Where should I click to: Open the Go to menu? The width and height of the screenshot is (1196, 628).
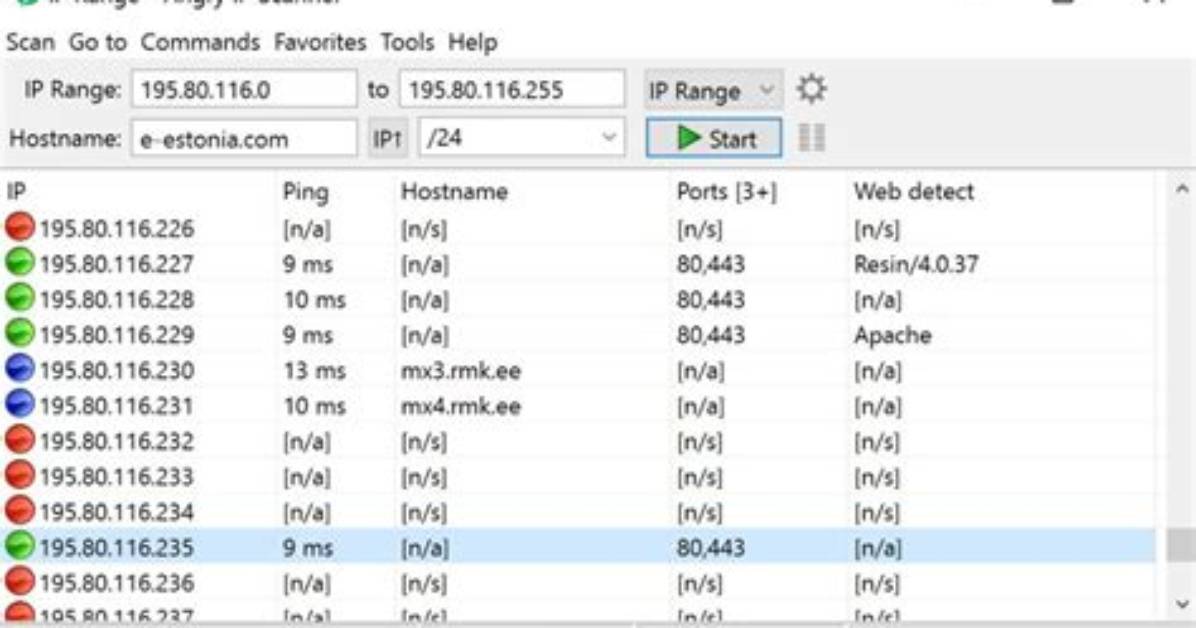click(x=98, y=42)
